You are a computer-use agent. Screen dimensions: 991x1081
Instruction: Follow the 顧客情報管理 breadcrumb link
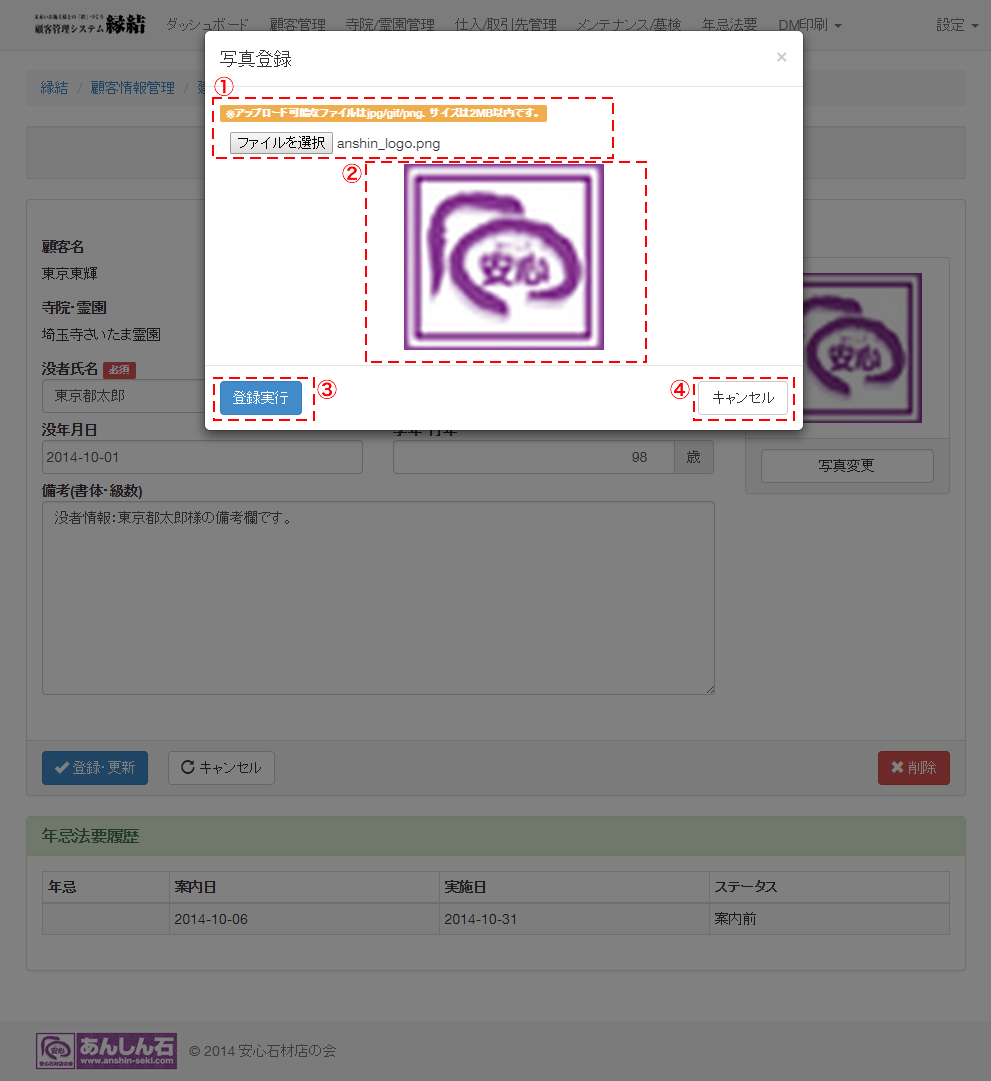[x=132, y=88]
